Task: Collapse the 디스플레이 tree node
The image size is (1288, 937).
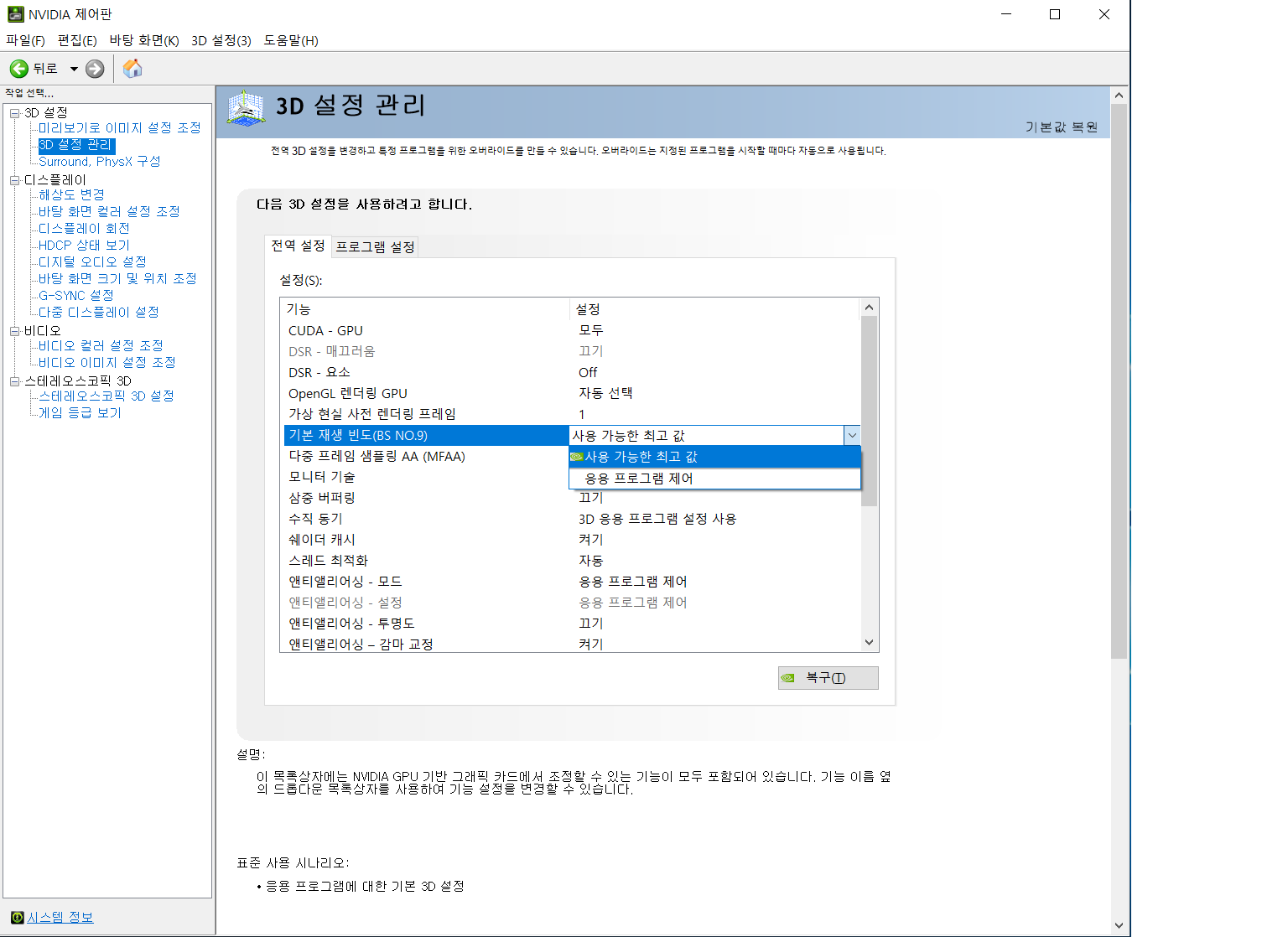Action: tap(14, 180)
